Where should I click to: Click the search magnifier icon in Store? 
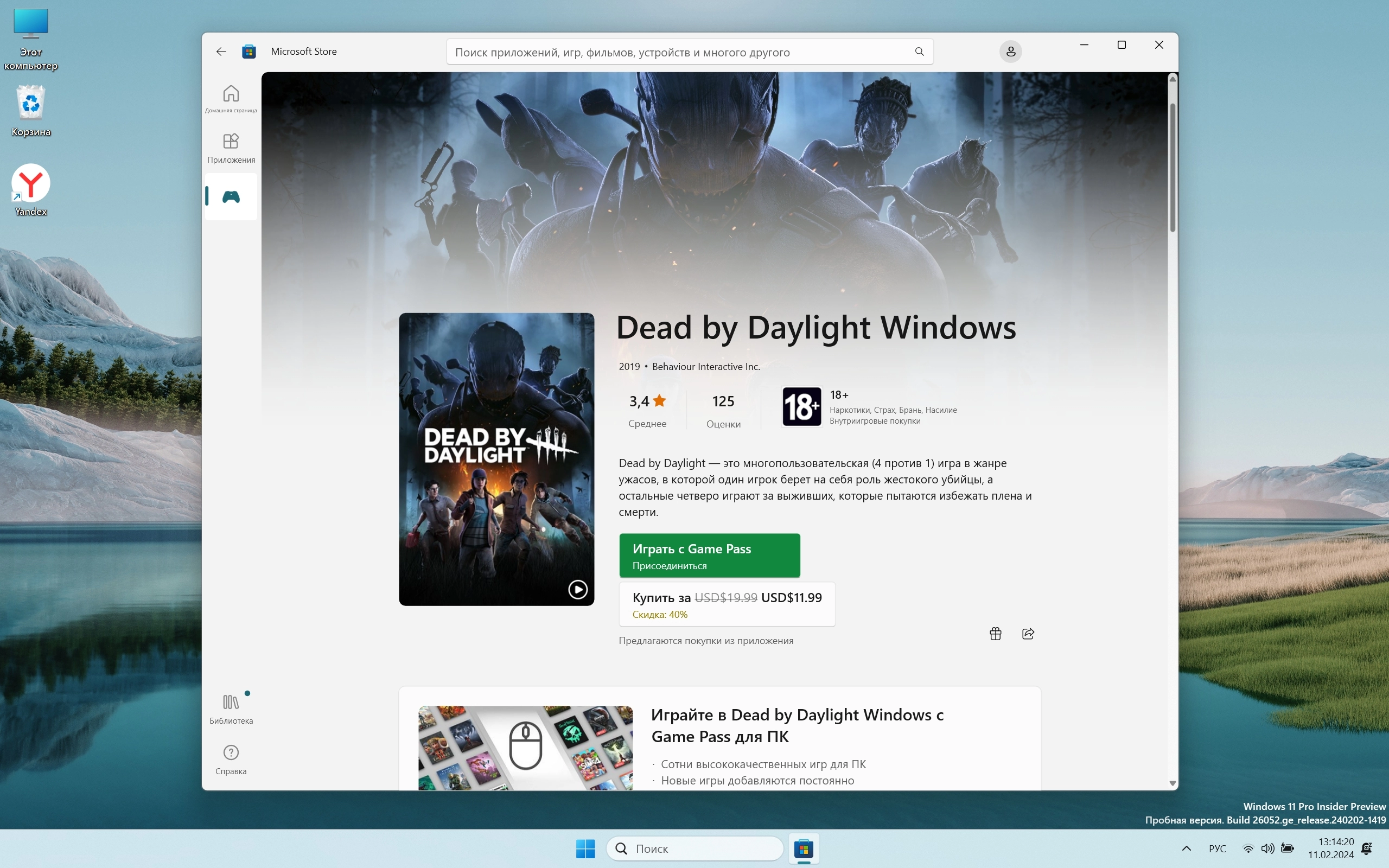tap(919, 52)
